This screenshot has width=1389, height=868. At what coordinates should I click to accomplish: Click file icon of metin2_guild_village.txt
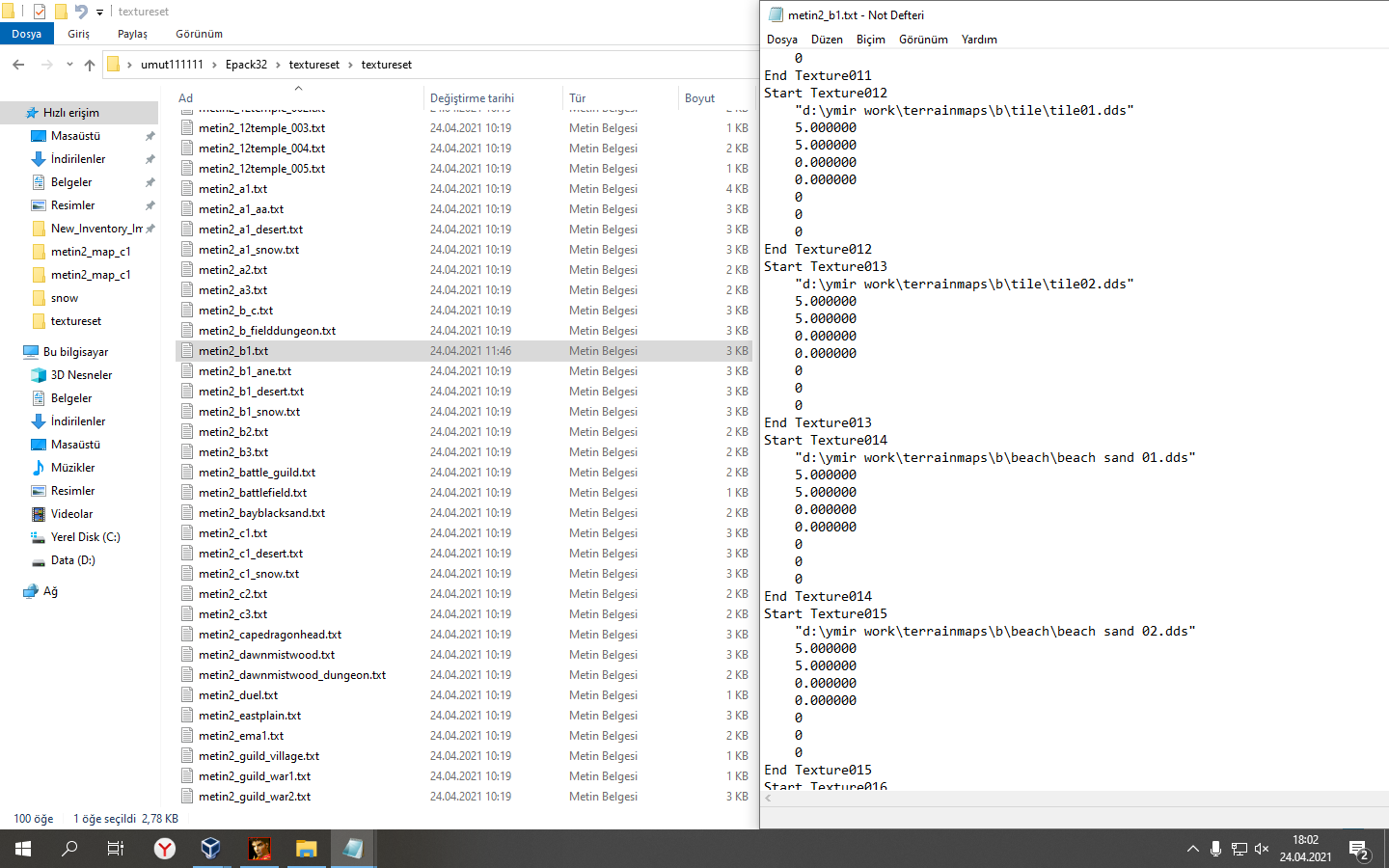[x=187, y=756]
